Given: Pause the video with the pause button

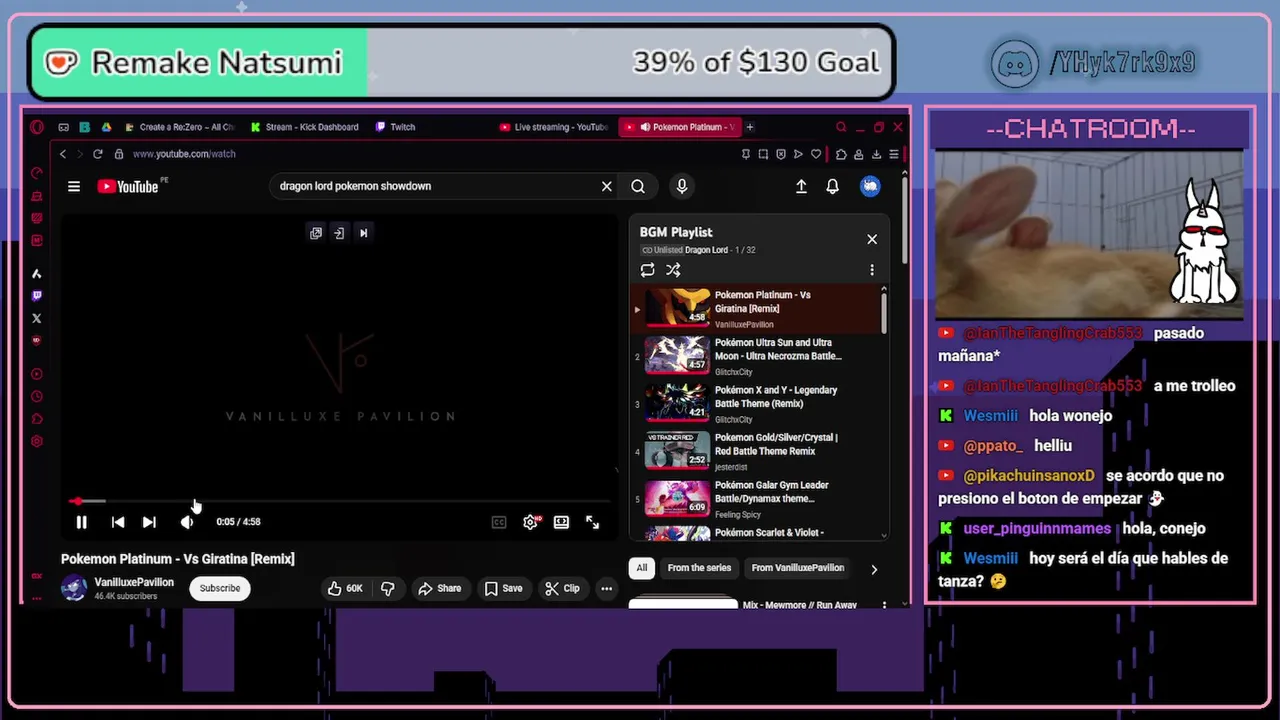Looking at the screenshot, I should tap(81, 522).
